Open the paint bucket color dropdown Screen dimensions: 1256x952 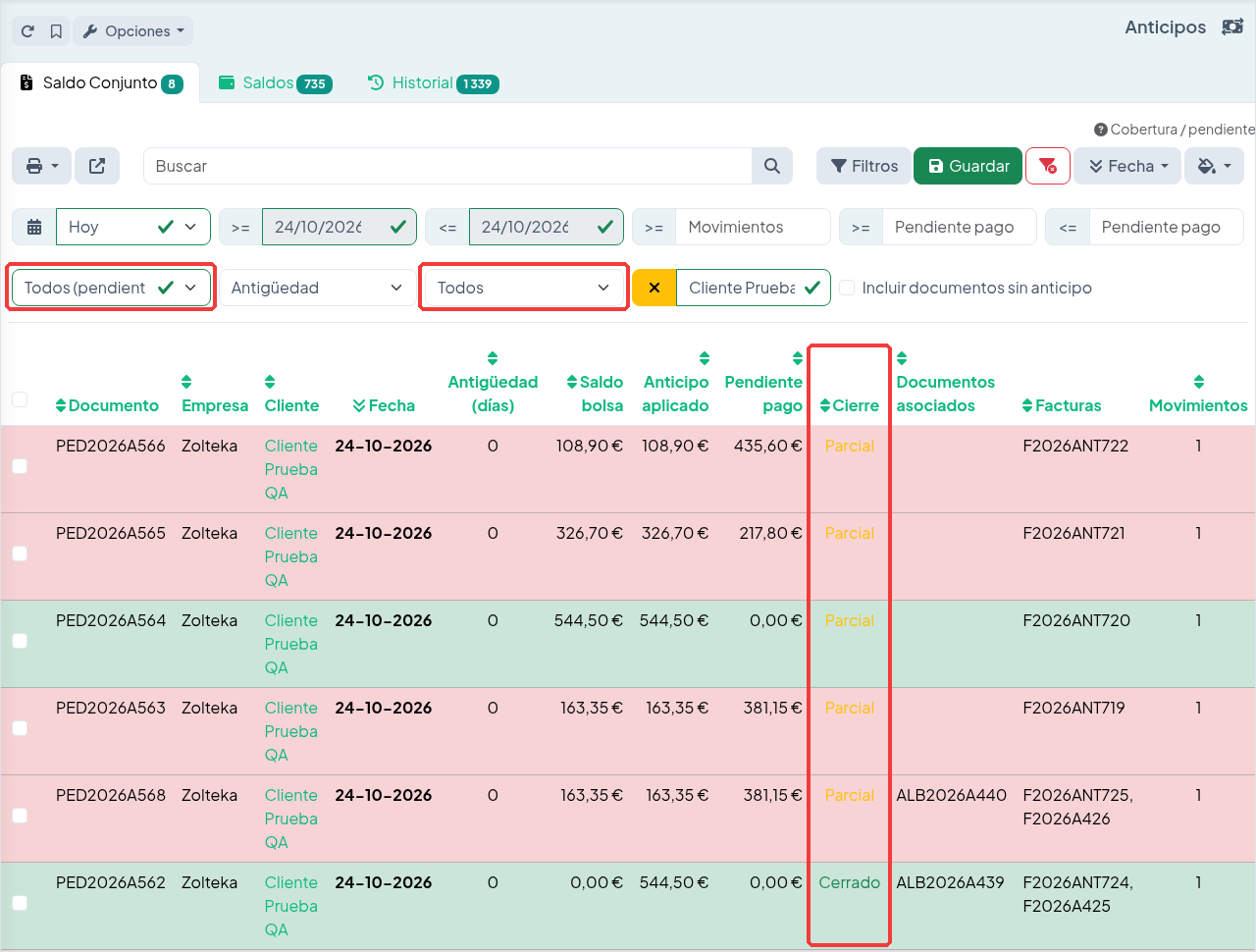[1214, 166]
